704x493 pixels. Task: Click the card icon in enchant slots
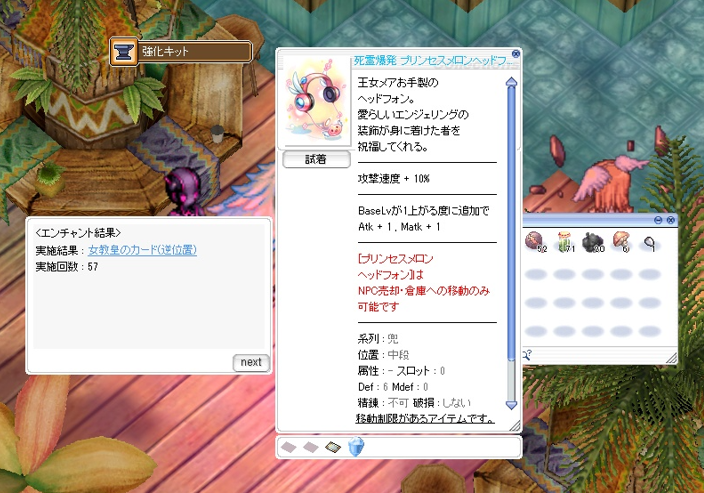pos(333,447)
